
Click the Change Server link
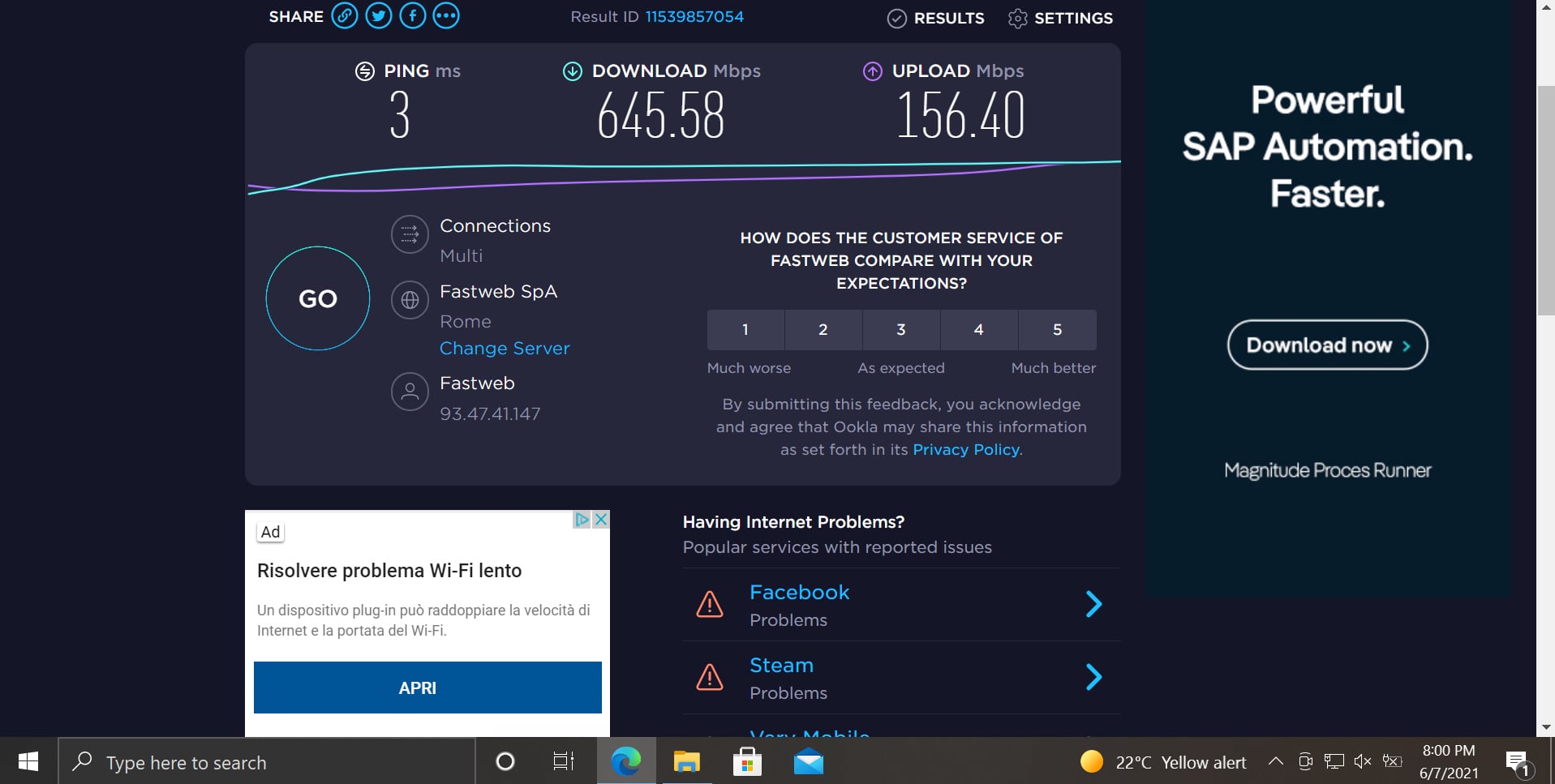505,349
